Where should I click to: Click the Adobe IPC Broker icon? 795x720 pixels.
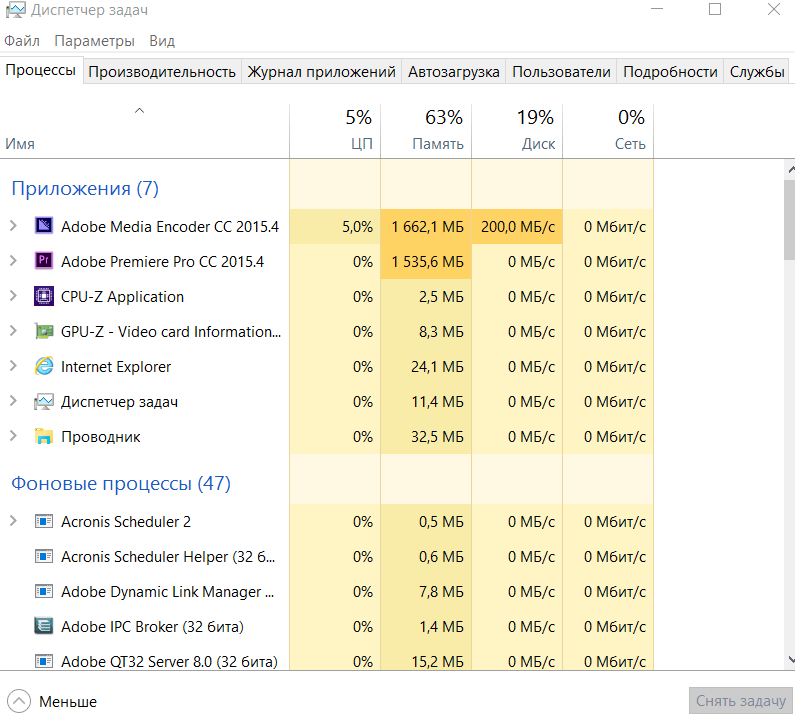pos(44,626)
